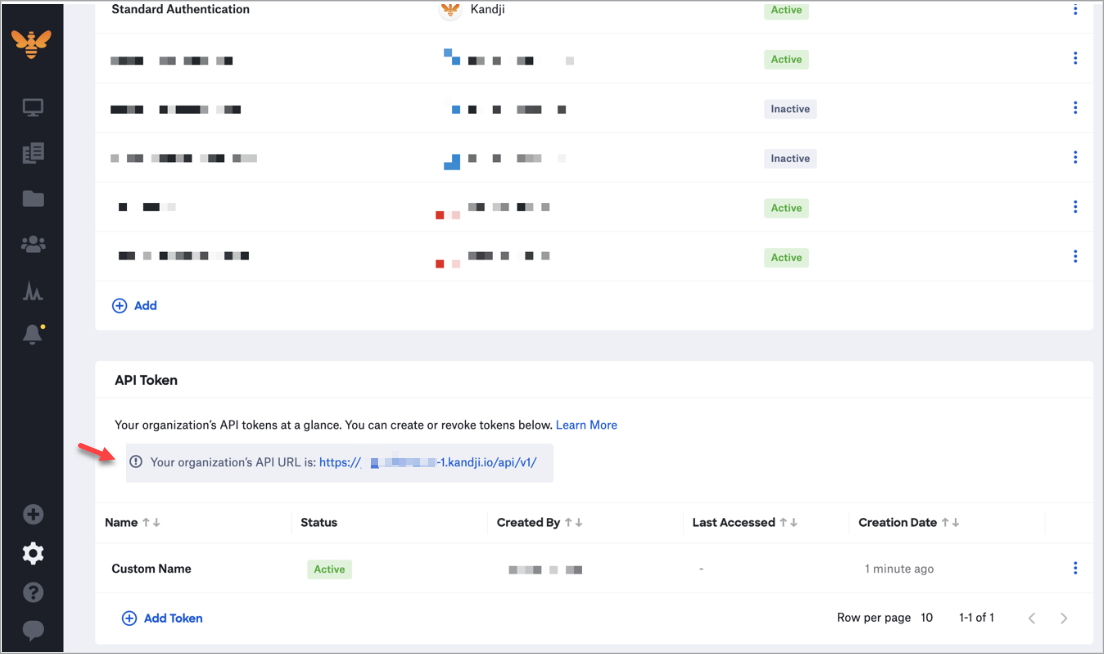This screenshot has width=1104, height=654.
Task: Open the feedback chat bubble icon
Action: pyautogui.click(x=33, y=631)
